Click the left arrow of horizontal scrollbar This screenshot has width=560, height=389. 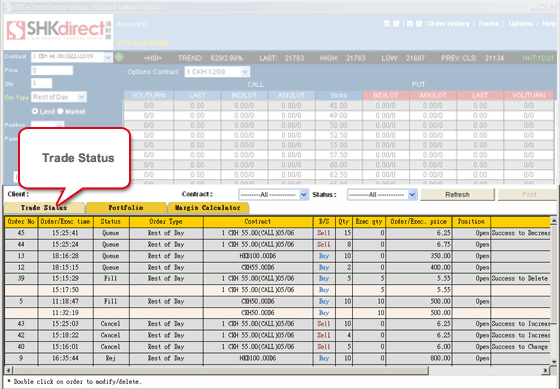click(9, 370)
